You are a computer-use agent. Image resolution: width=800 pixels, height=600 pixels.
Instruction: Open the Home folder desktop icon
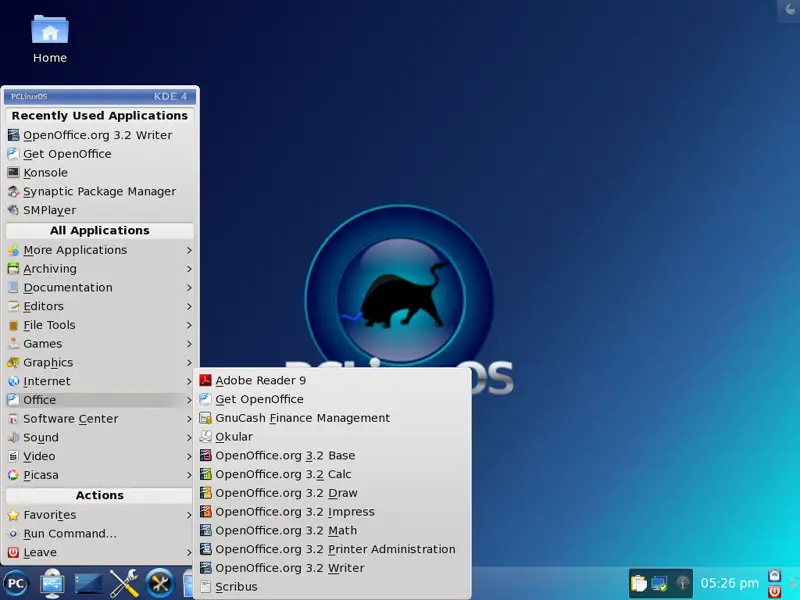pyautogui.click(x=49, y=30)
